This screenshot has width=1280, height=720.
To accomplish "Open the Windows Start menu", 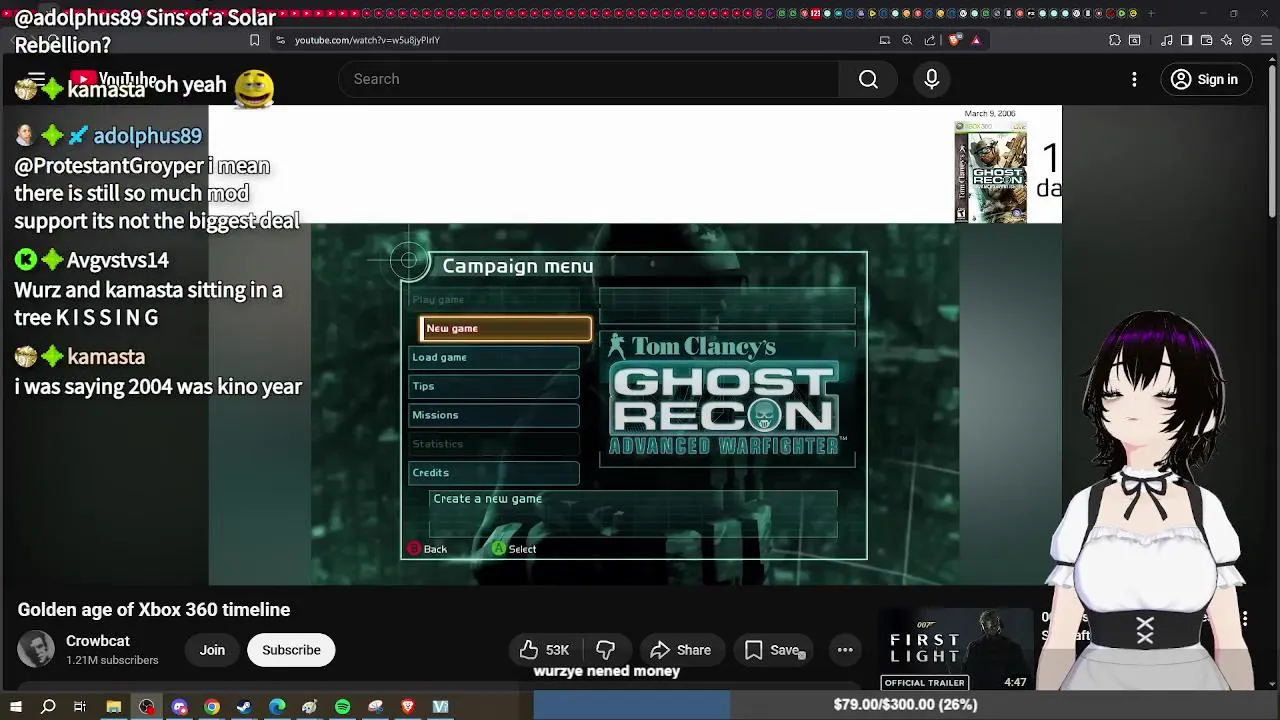I will 15,707.
